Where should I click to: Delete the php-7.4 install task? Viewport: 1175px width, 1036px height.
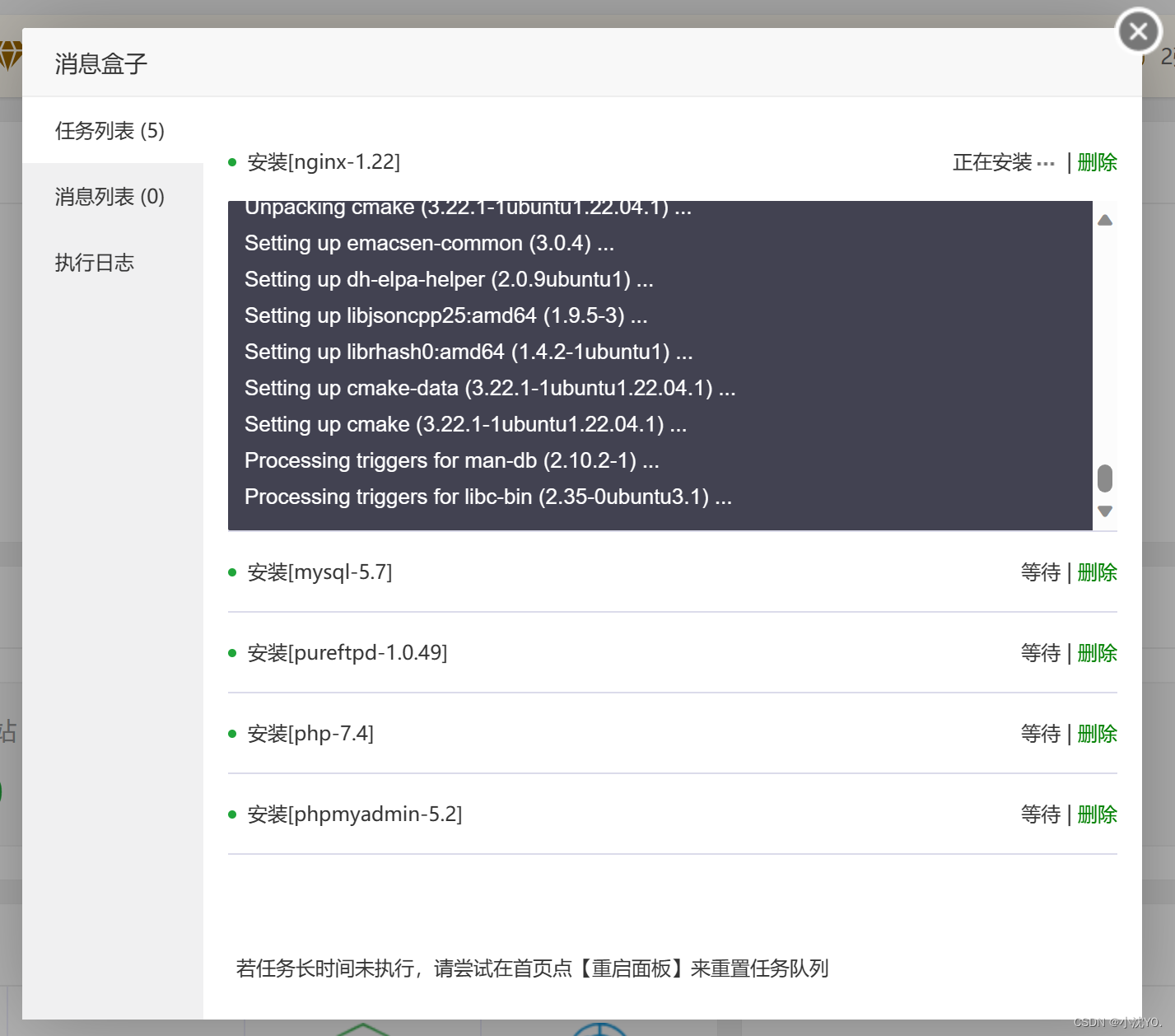click(x=1097, y=734)
